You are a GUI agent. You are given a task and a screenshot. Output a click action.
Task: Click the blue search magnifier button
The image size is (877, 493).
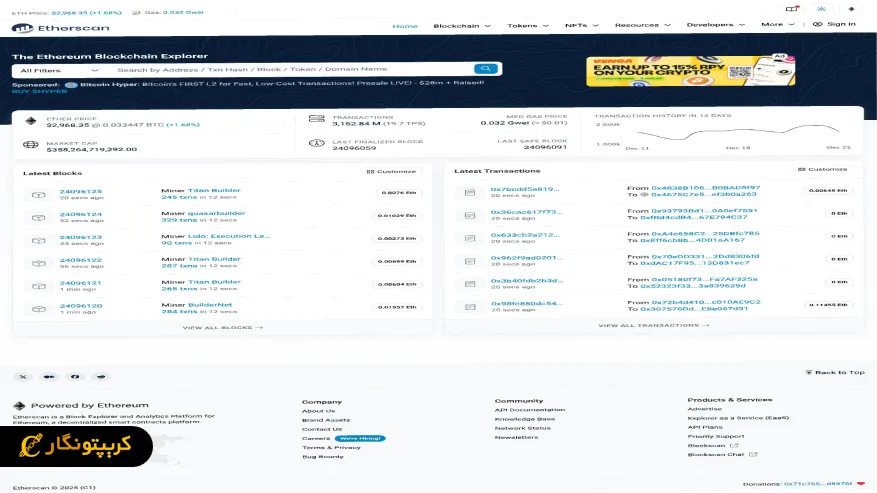click(485, 69)
